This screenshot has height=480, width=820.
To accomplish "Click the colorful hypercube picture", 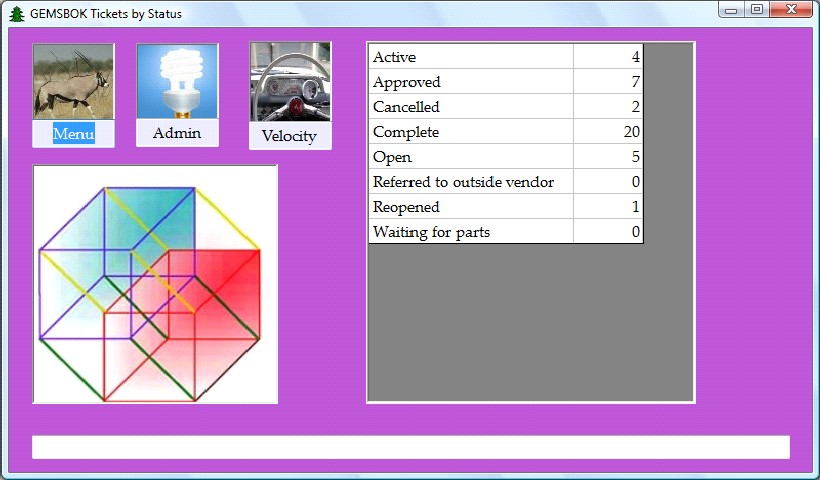I will [x=155, y=284].
